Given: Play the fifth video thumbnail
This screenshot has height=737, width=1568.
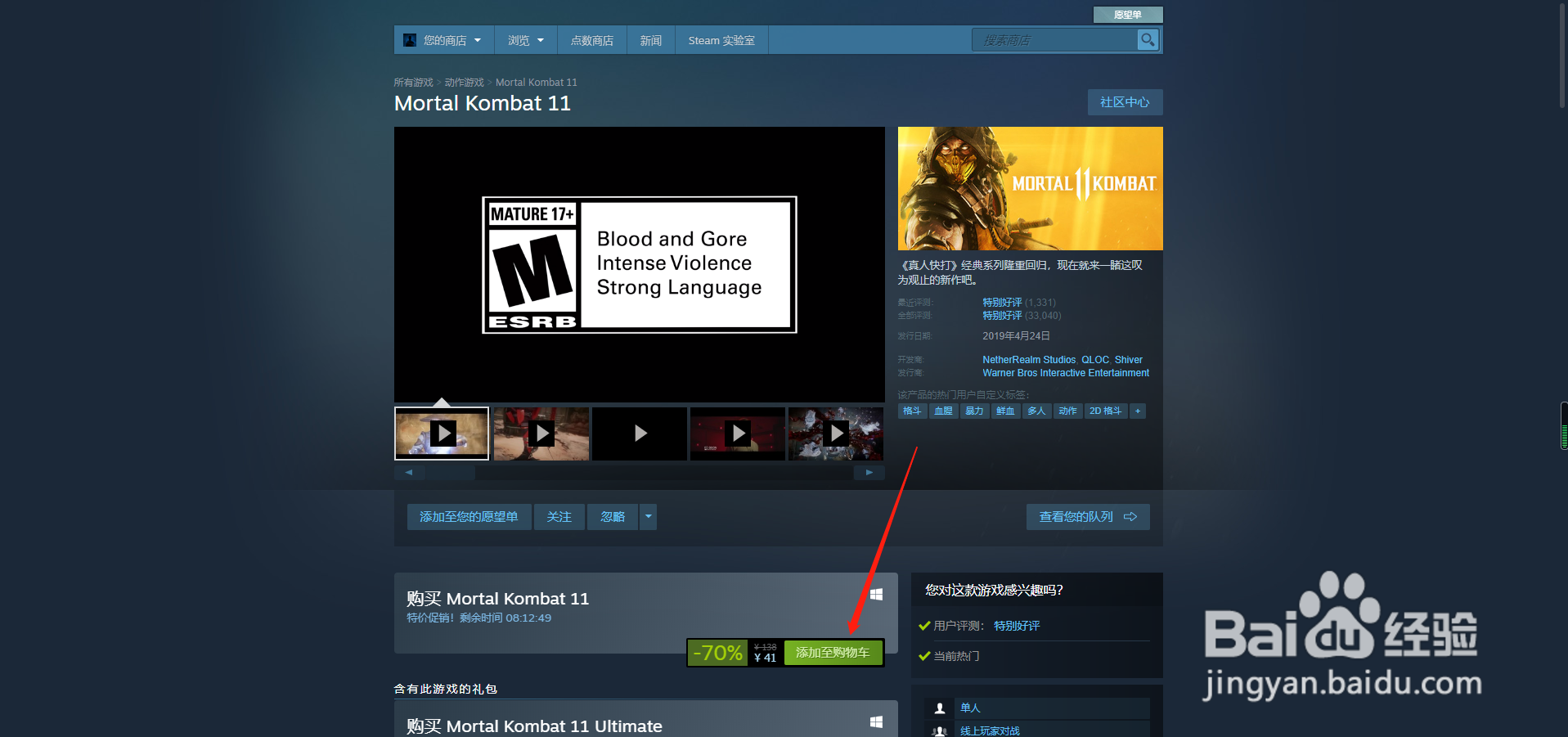Looking at the screenshot, I should 836,434.
